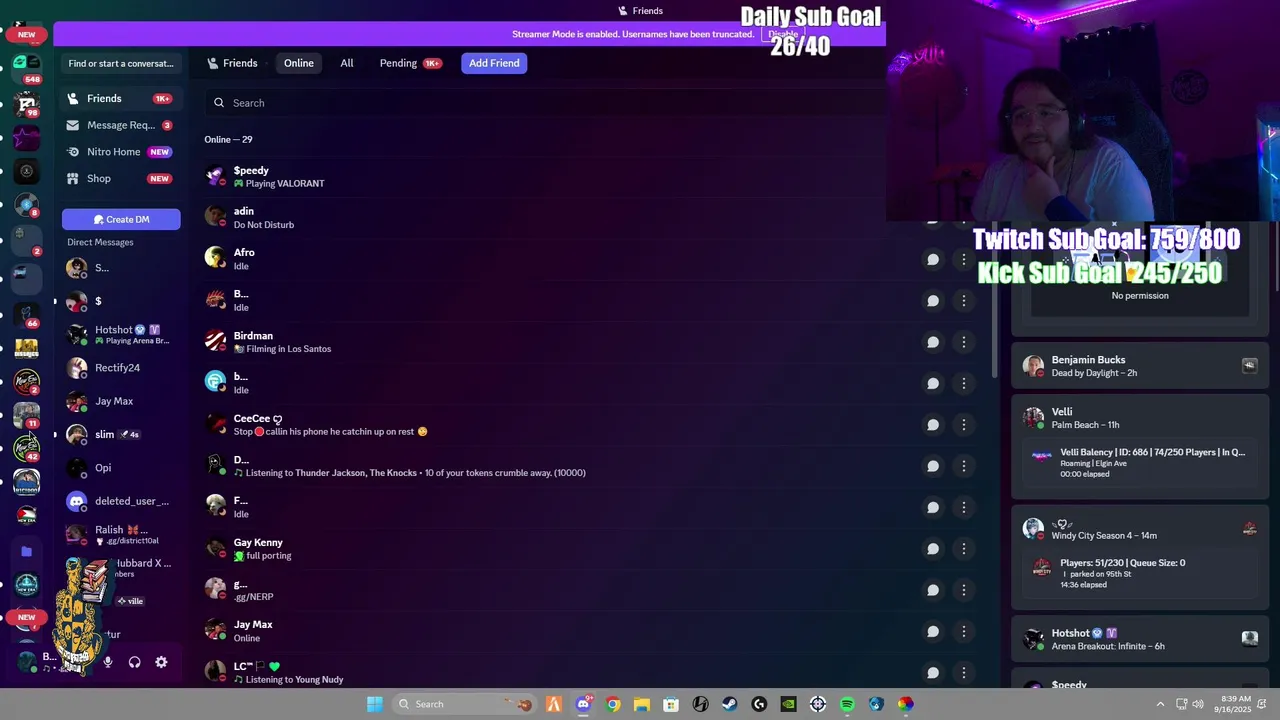Show hidden system tray icons chevron
Image resolution: width=1280 pixels, height=720 pixels.
coord(1160,704)
